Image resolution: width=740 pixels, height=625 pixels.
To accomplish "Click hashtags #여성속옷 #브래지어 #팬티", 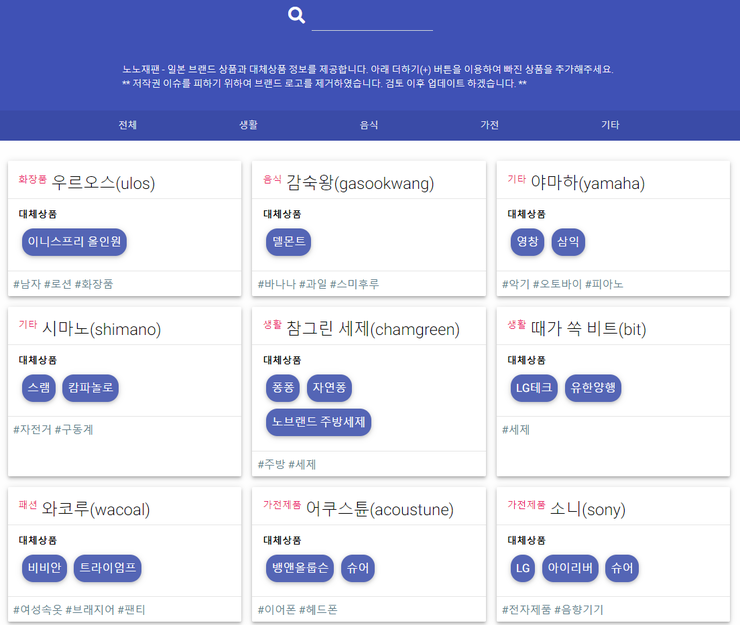I will pyautogui.click(x=79, y=609).
